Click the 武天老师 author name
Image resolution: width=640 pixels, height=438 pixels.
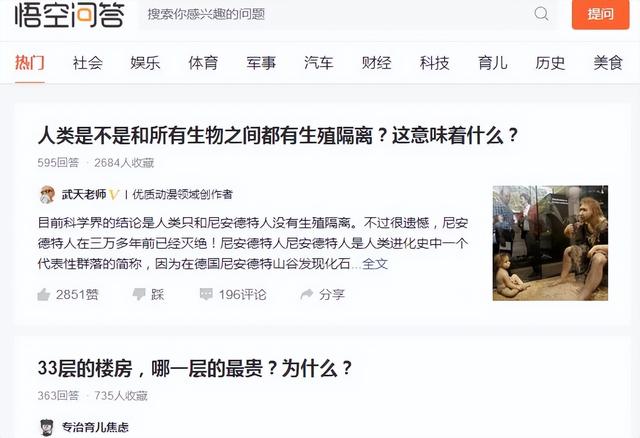point(84,194)
